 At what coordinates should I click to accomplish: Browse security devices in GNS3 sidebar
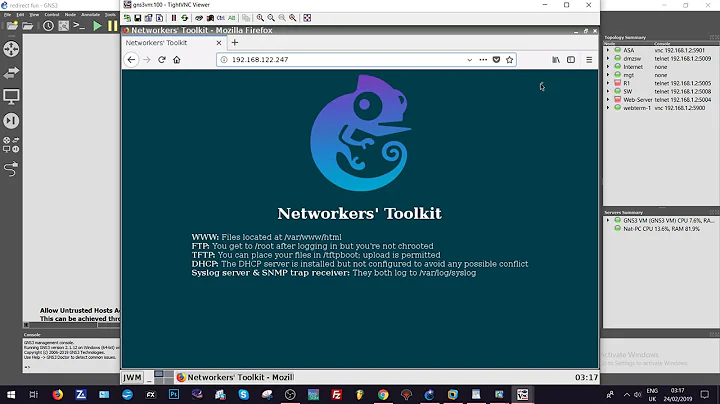11,121
